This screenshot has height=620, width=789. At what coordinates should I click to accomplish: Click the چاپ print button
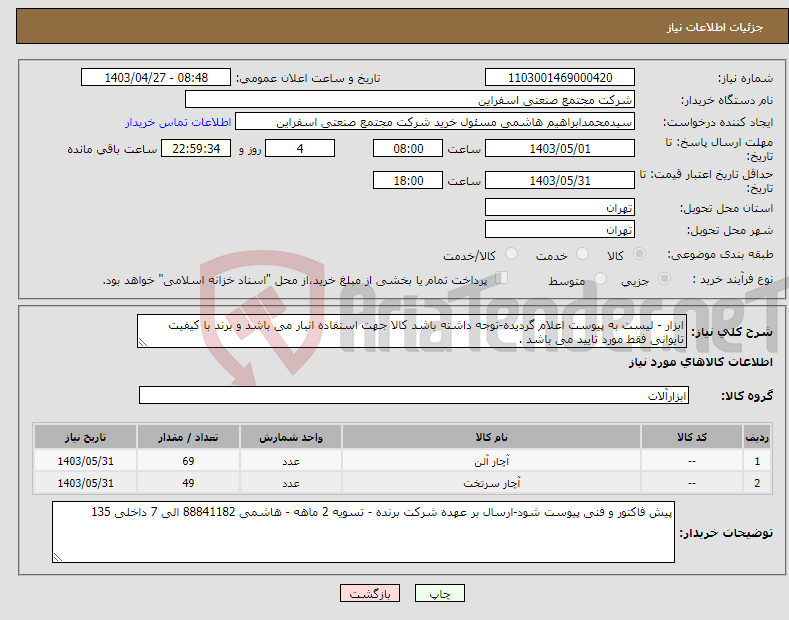click(440, 593)
